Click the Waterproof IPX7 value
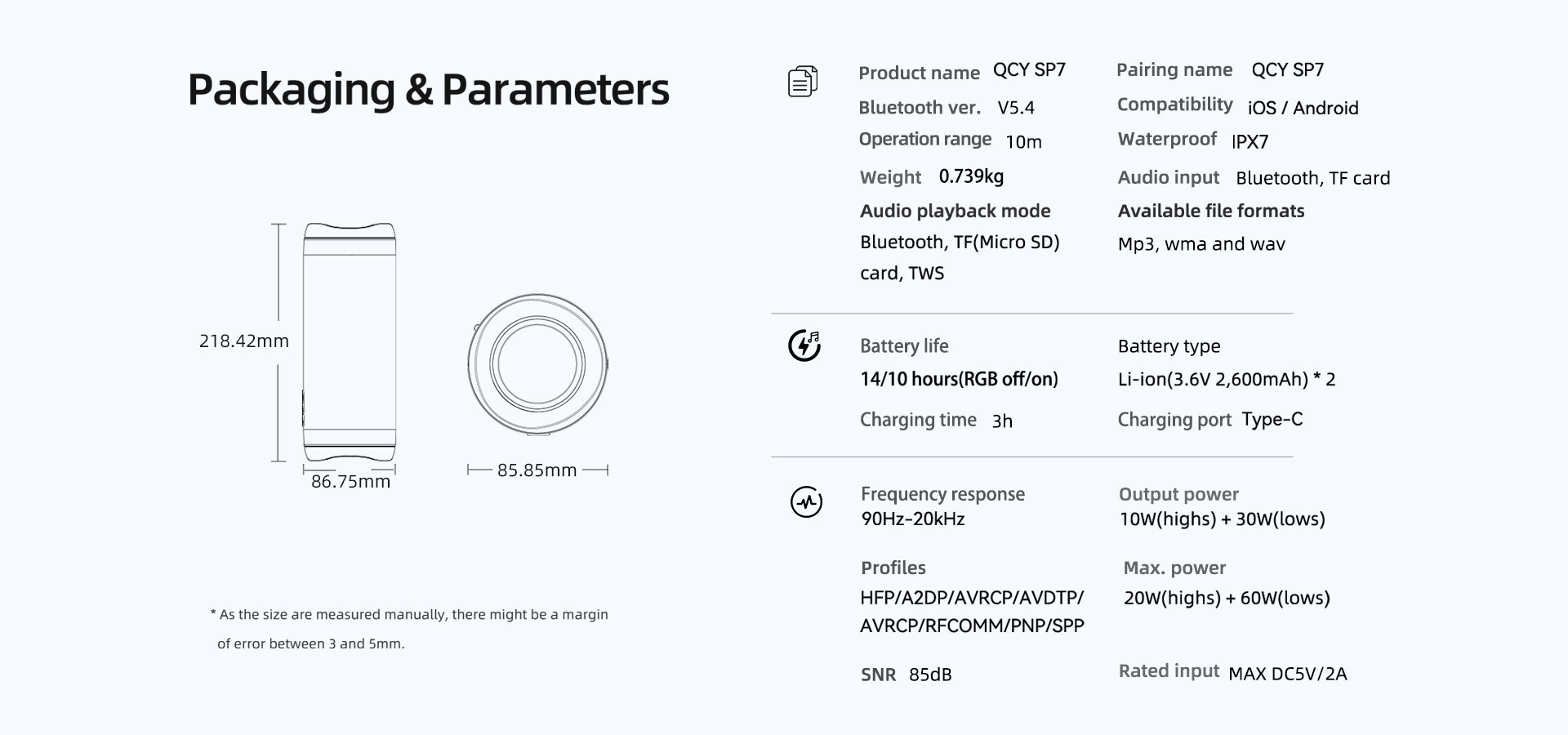 tap(1249, 141)
